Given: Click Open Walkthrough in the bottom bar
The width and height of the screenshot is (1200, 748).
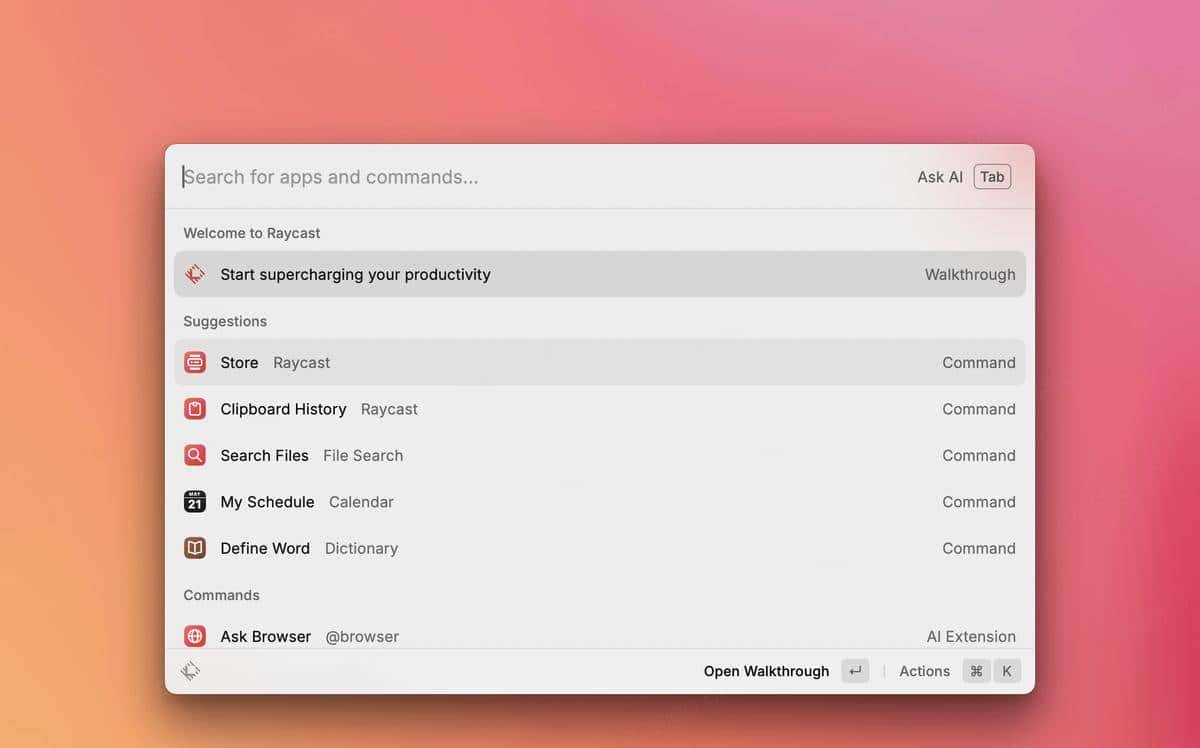Looking at the screenshot, I should (766, 671).
